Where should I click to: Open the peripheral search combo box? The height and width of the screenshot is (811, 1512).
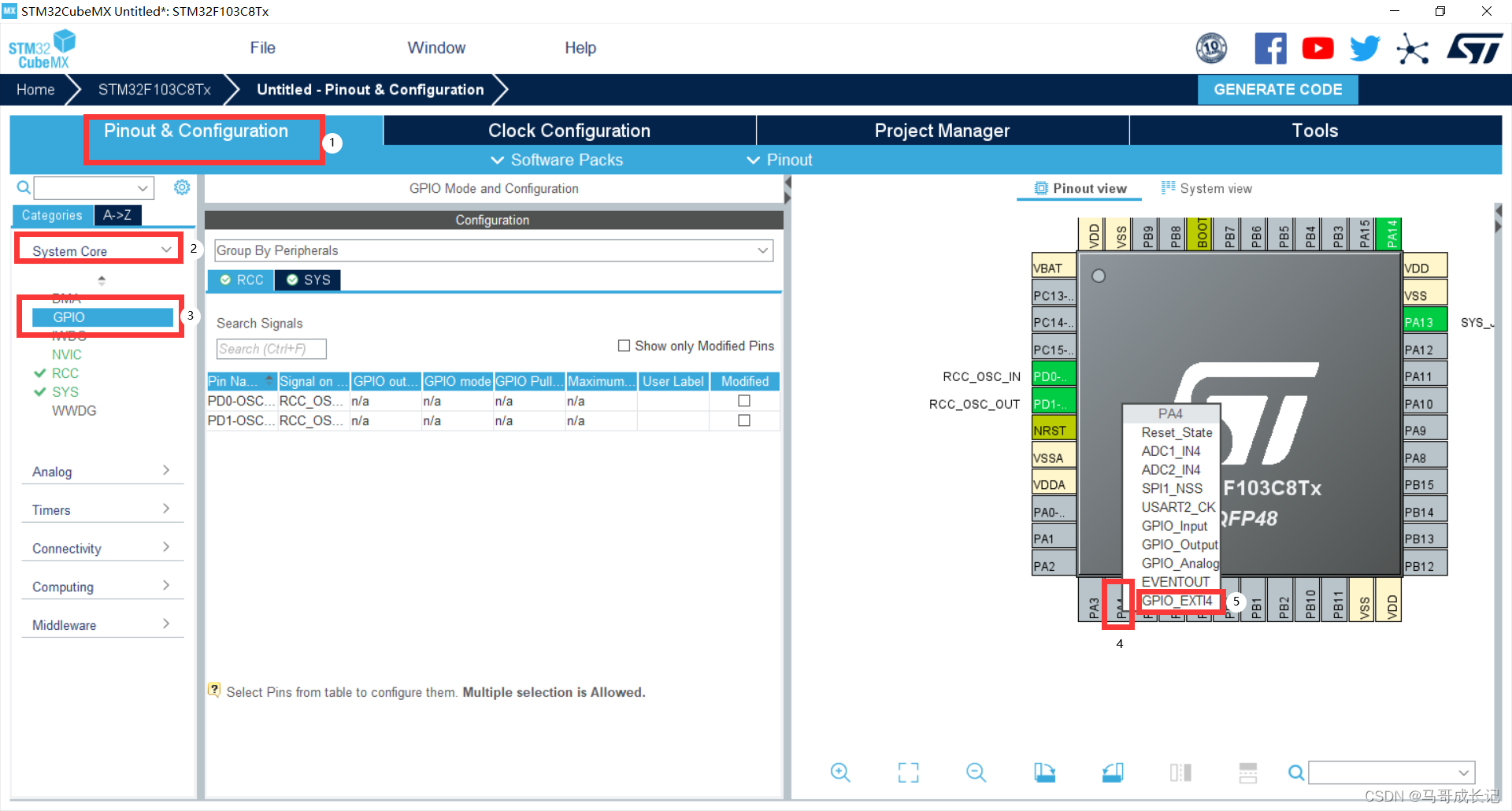pos(94,187)
